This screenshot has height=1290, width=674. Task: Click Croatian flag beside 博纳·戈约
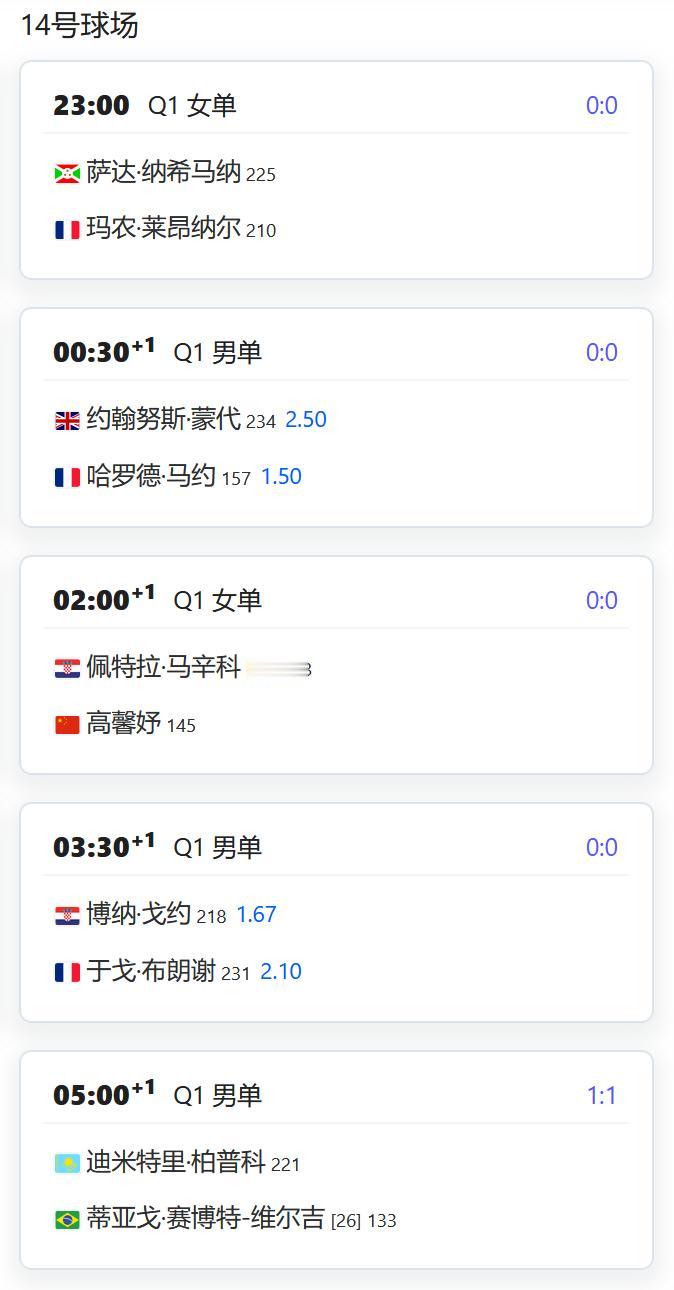coord(67,916)
